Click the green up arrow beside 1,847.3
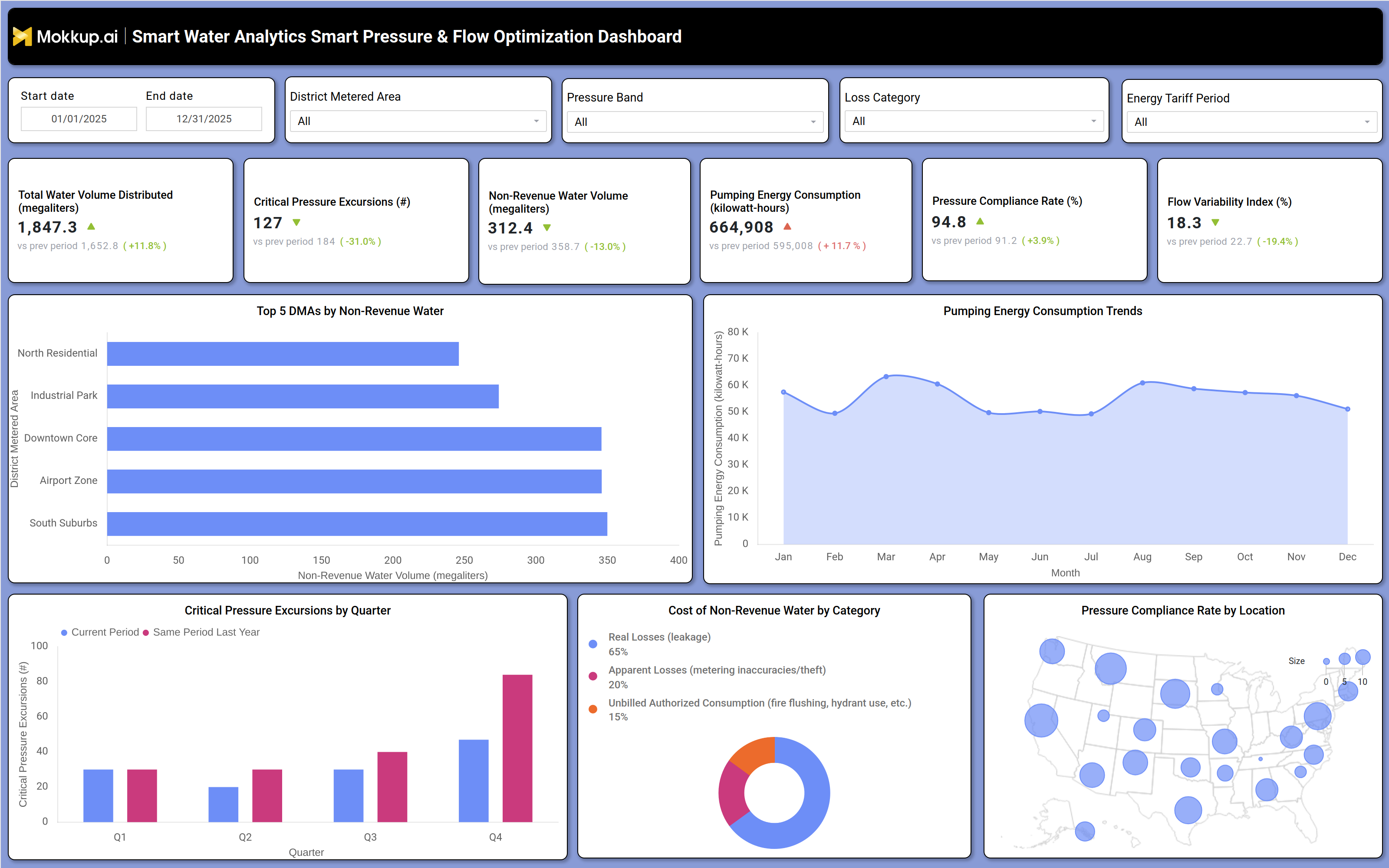This screenshot has height=868, width=1389. tap(91, 226)
